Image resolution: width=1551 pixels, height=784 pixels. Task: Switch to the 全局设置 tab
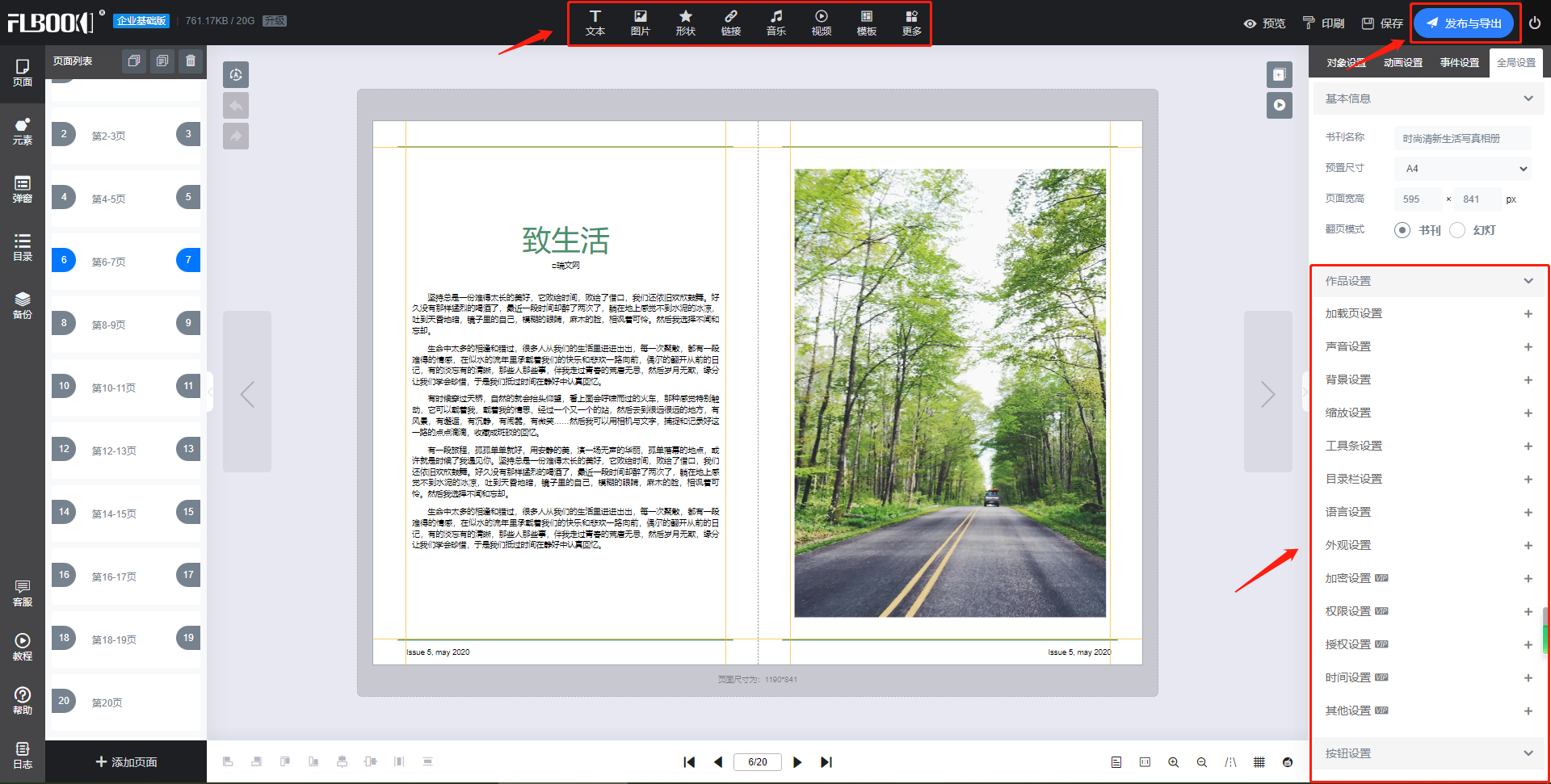[1516, 63]
